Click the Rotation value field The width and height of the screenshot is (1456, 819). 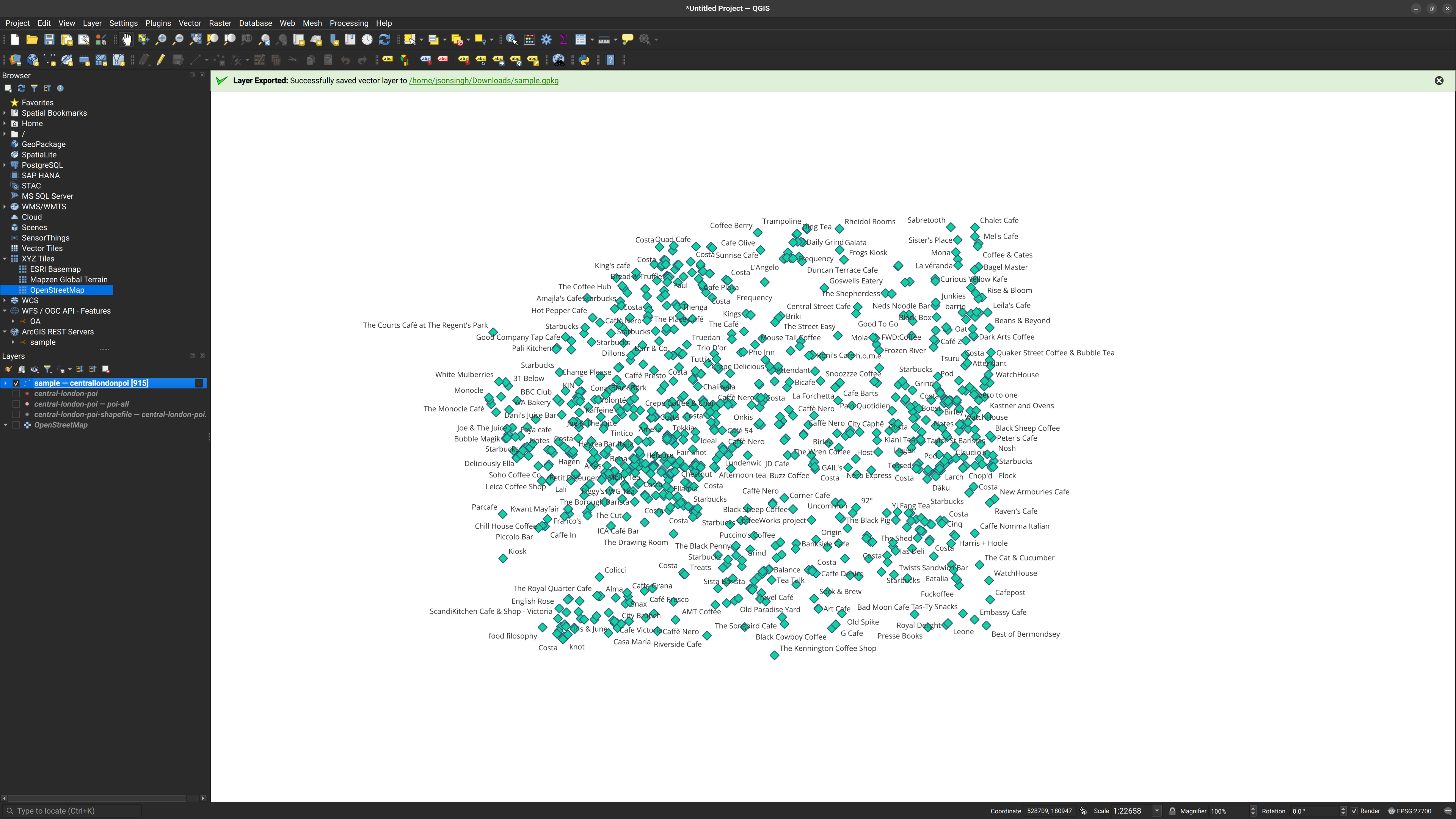pyautogui.click(x=1314, y=811)
